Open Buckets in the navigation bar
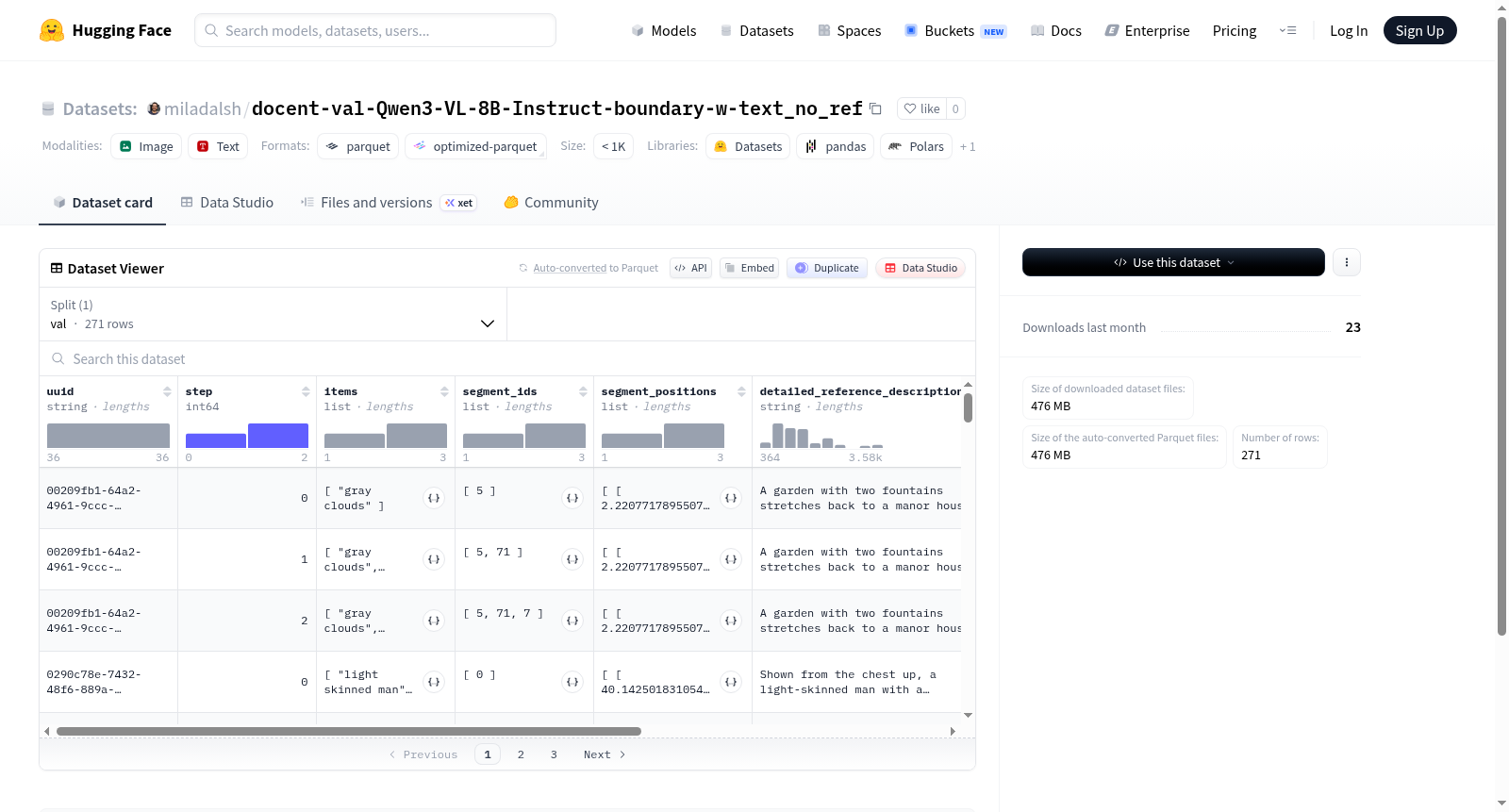 click(x=955, y=30)
